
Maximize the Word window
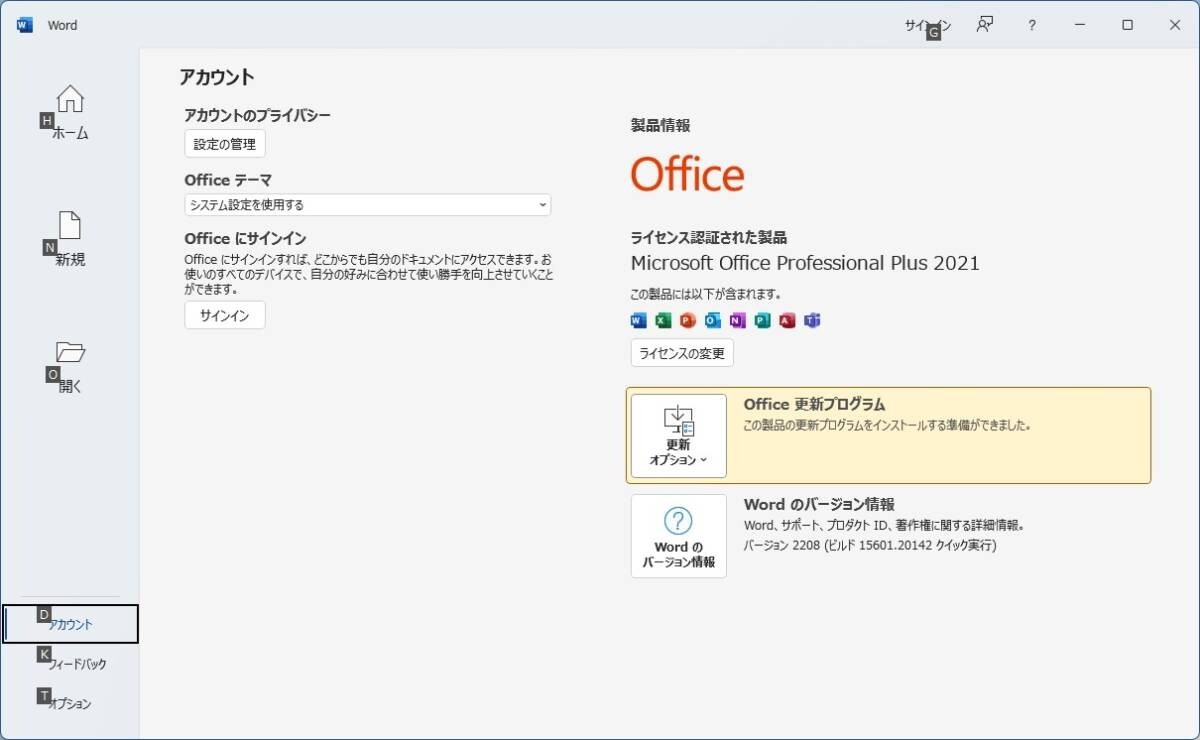pyautogui.click(x=1127, y=25)
